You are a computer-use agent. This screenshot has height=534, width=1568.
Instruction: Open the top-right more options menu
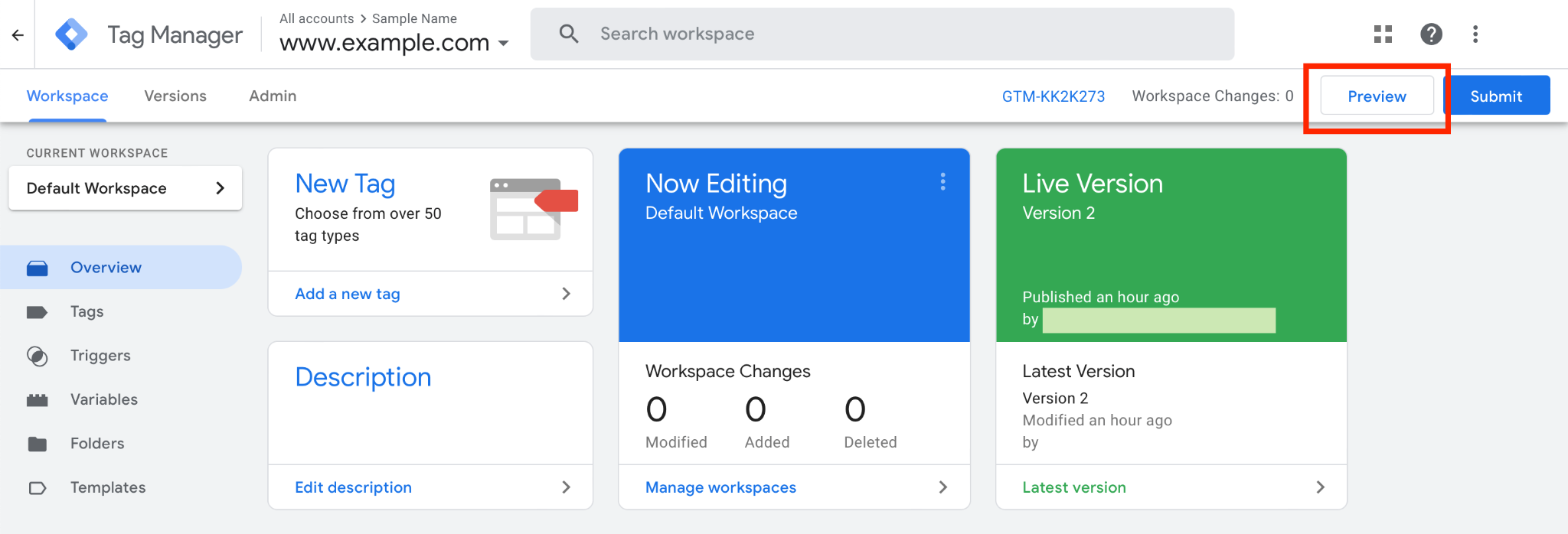[x=1475, y=34]
